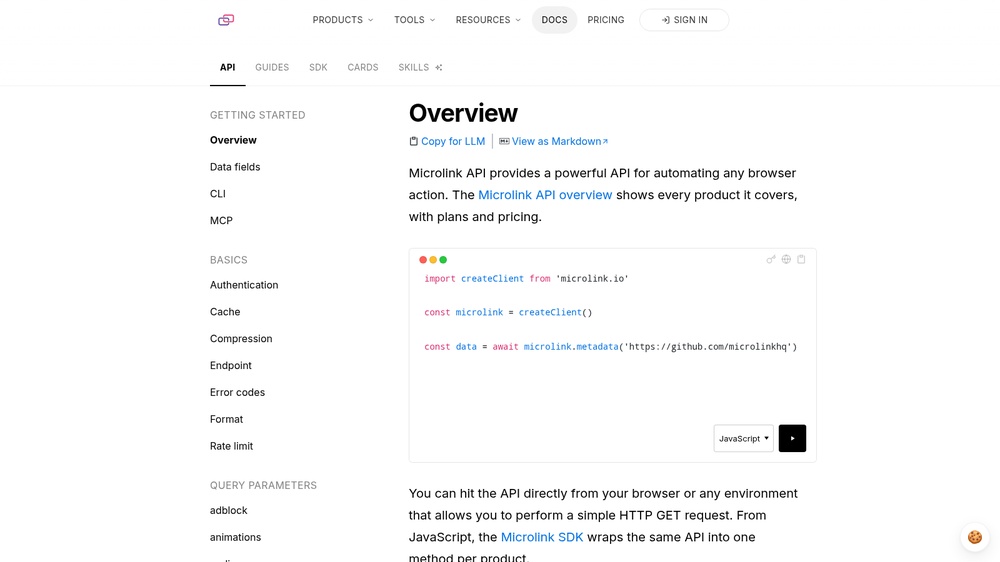Select the API tab

[228, 68]
